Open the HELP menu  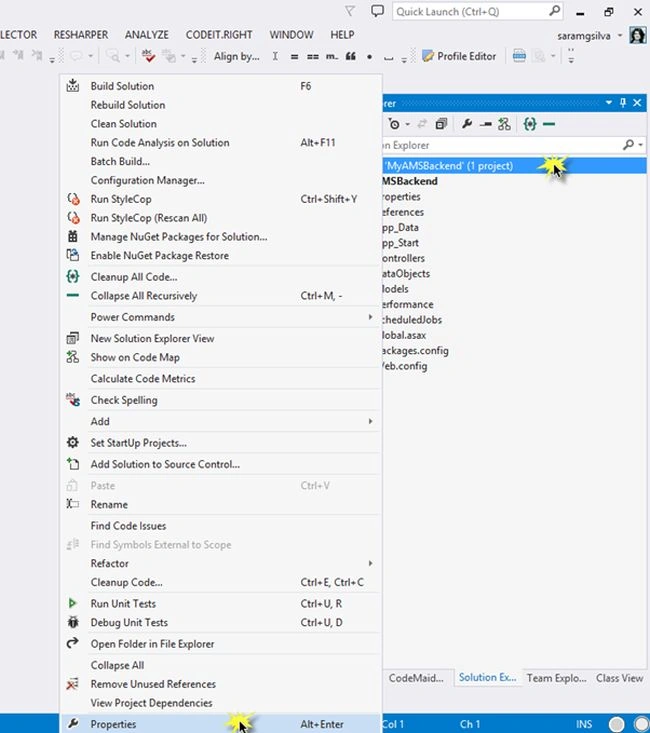tap(342, 35)
